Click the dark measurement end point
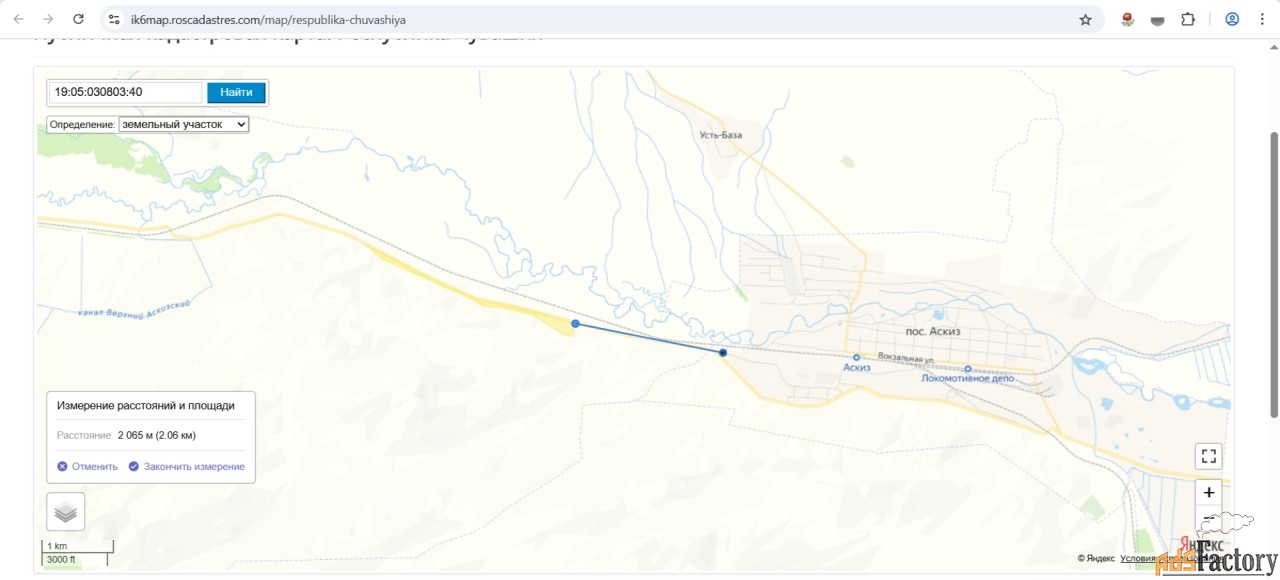This screenshot has height=580, width=1280. click(x=722, y=352)
